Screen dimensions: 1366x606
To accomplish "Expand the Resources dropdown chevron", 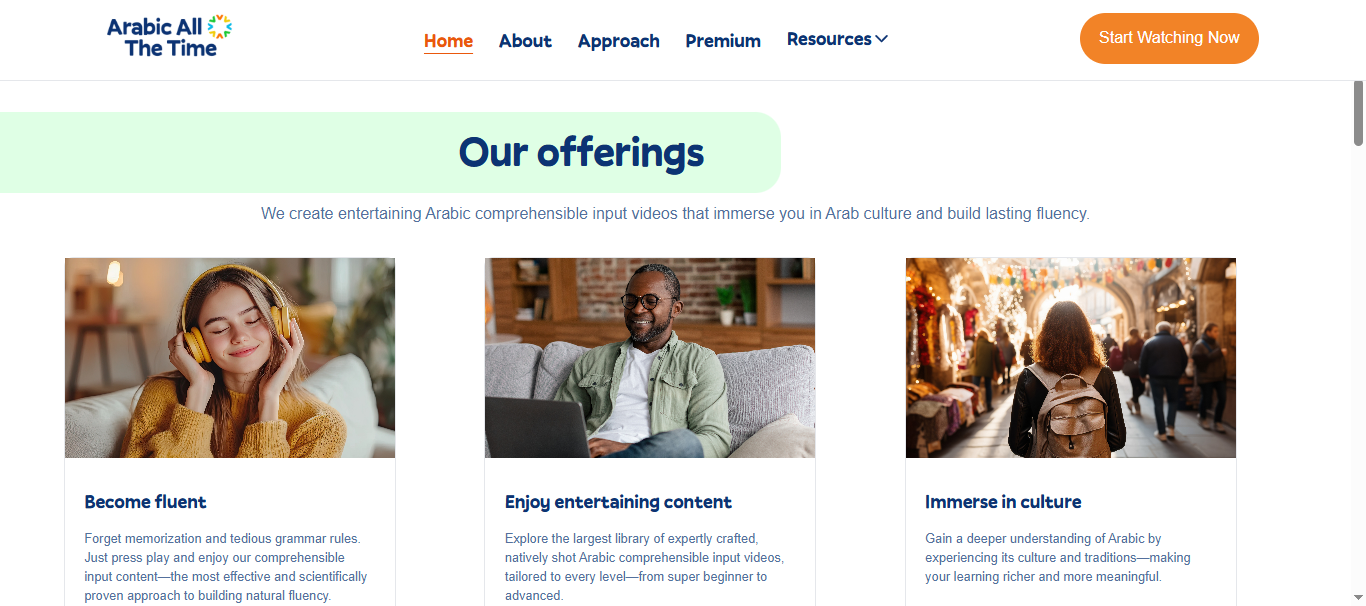I will 881,39.
